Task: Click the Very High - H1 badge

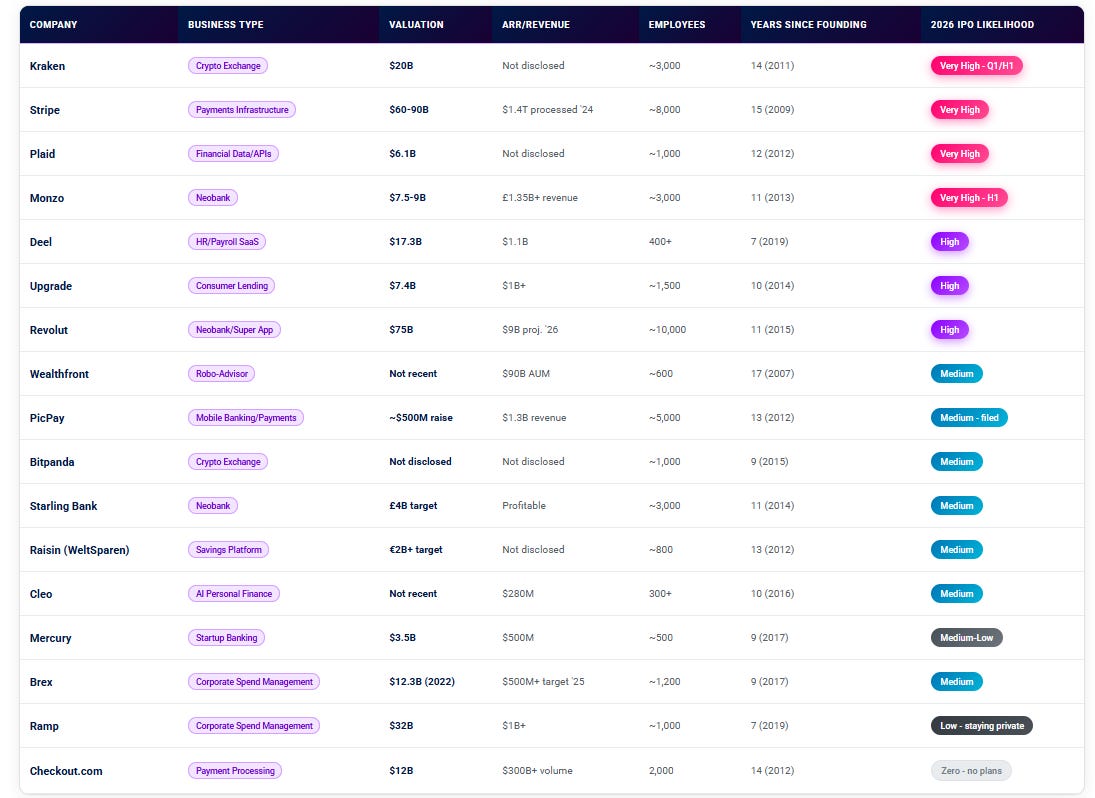Action: [x=969, y=198]
